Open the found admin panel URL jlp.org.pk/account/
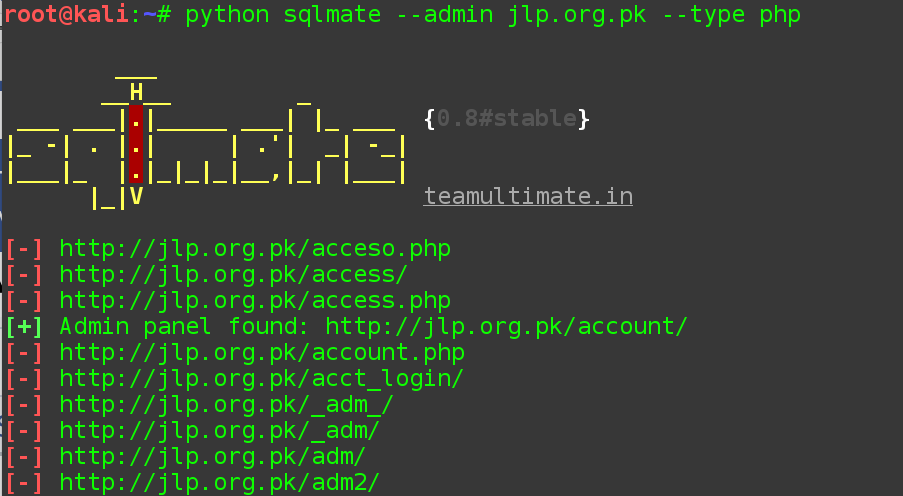 click(x=506, y=327)
